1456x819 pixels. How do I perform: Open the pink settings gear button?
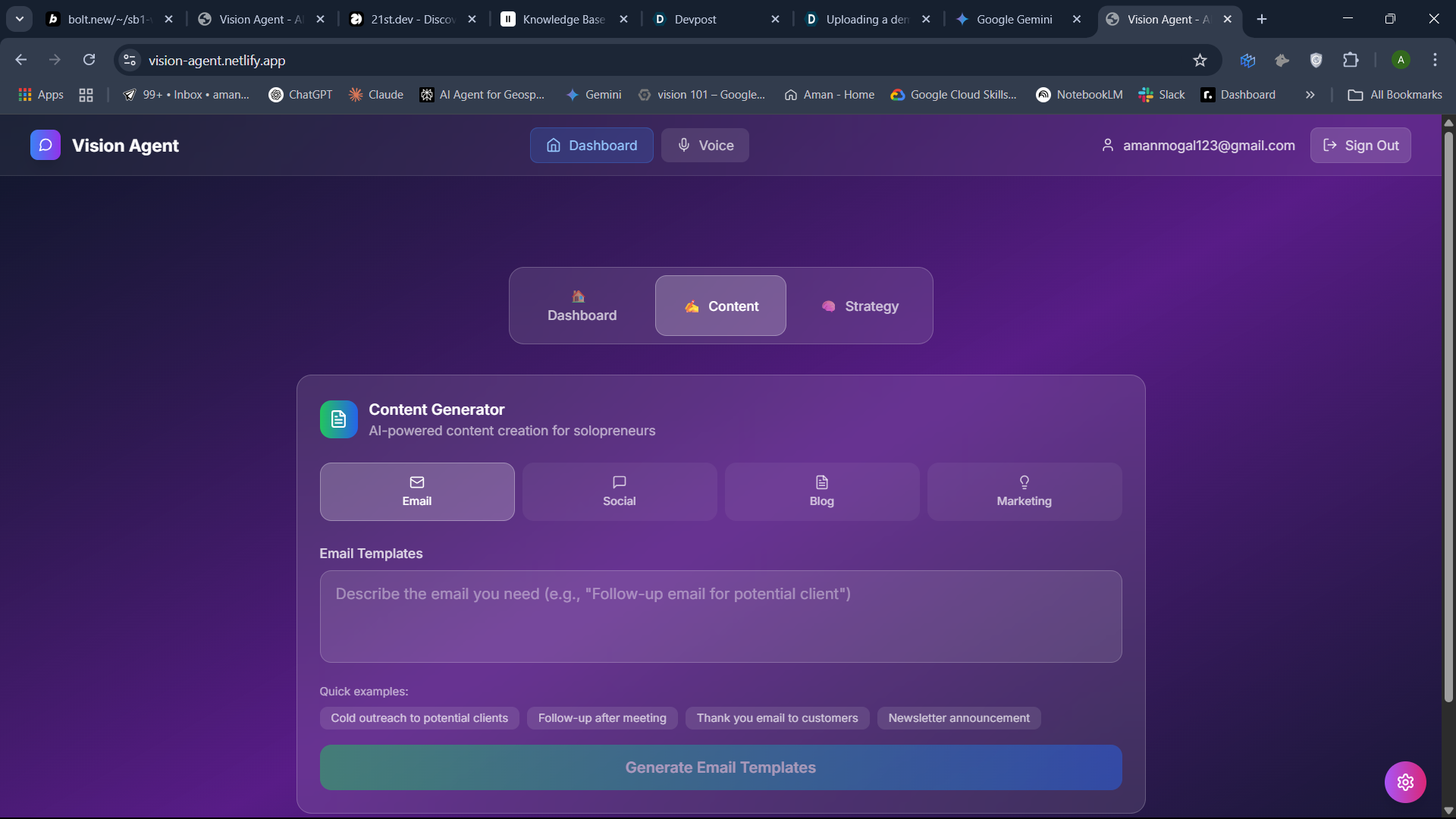pyautogui.click(x=1404, y=782)
